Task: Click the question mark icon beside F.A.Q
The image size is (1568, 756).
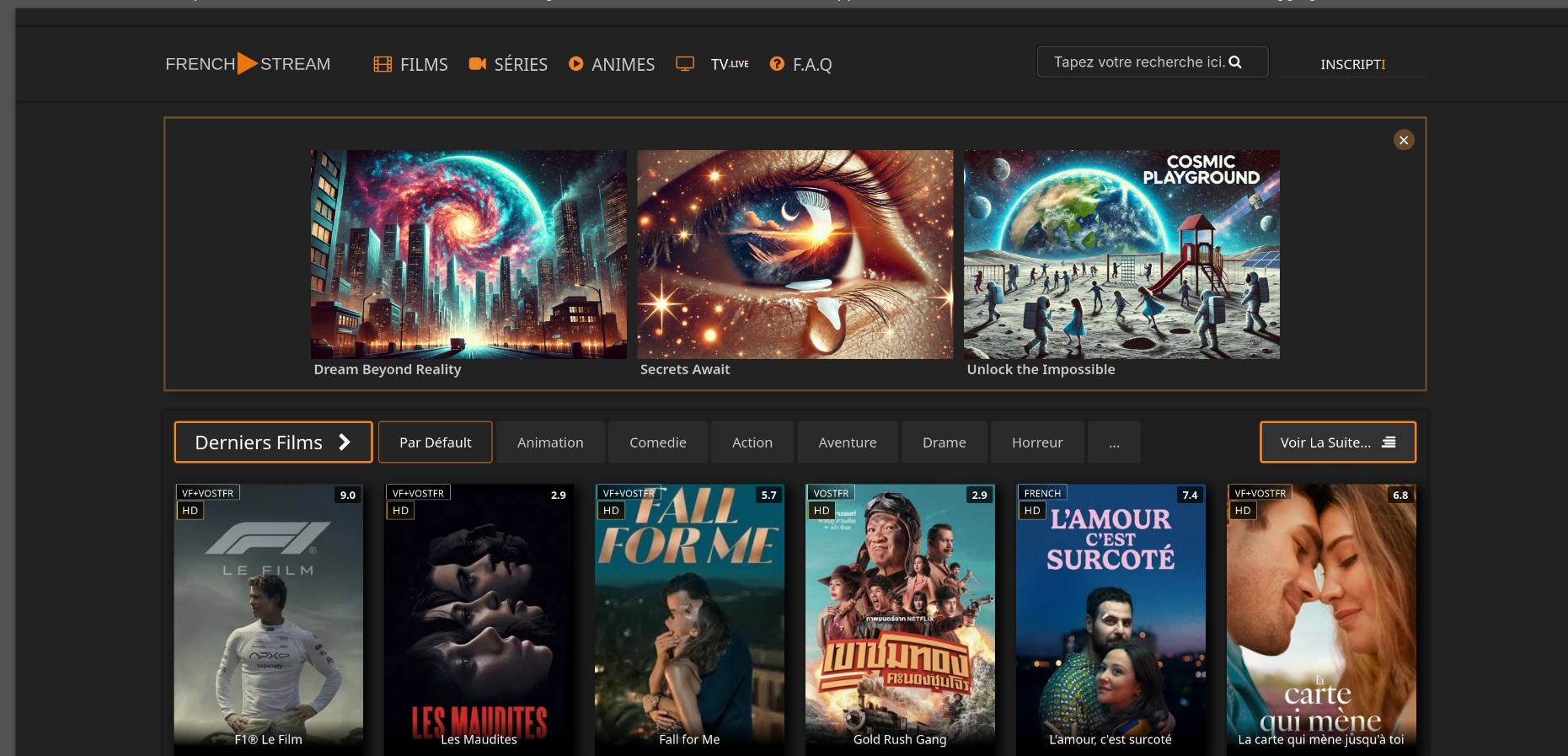Action: [x=777, y=64]
